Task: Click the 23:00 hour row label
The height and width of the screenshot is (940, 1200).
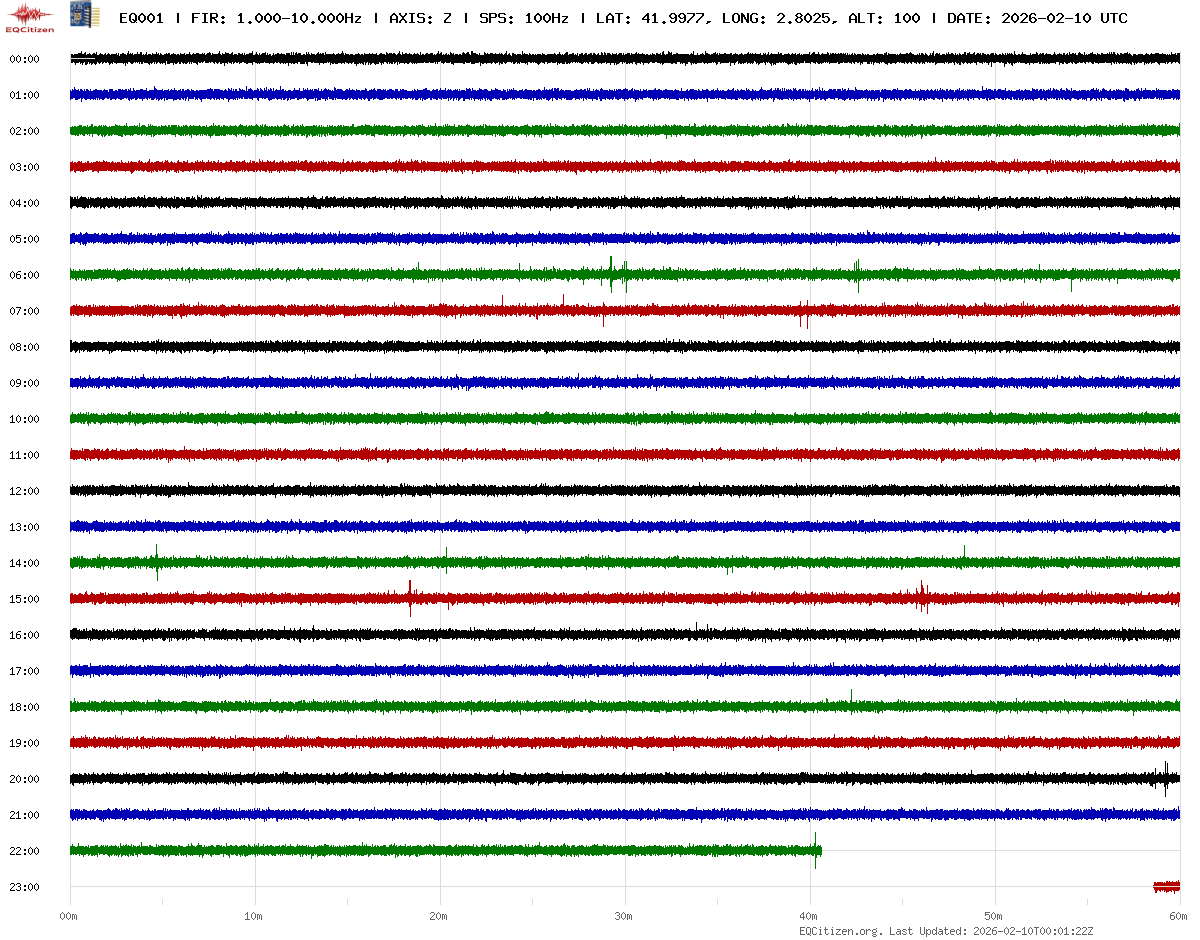Action: (24, 887)
